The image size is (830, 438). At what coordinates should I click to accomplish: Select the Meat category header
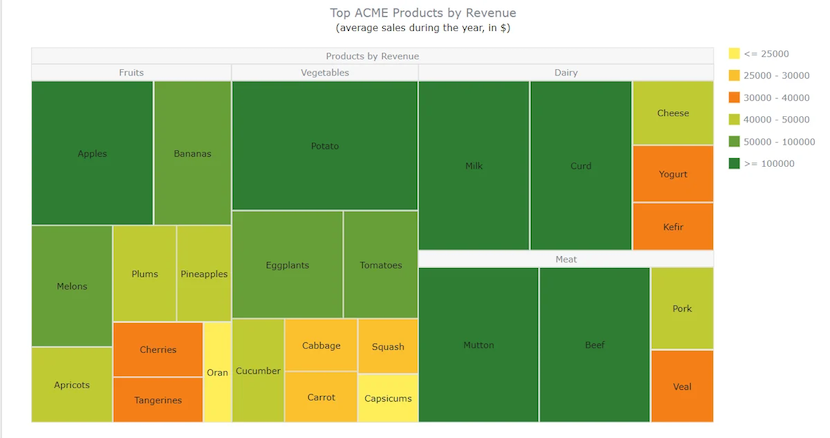click(566, 259)
